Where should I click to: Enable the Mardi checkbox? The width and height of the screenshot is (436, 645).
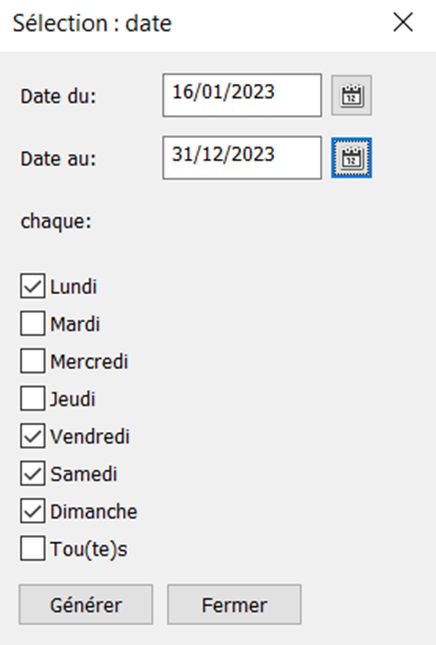coord(32,323)
